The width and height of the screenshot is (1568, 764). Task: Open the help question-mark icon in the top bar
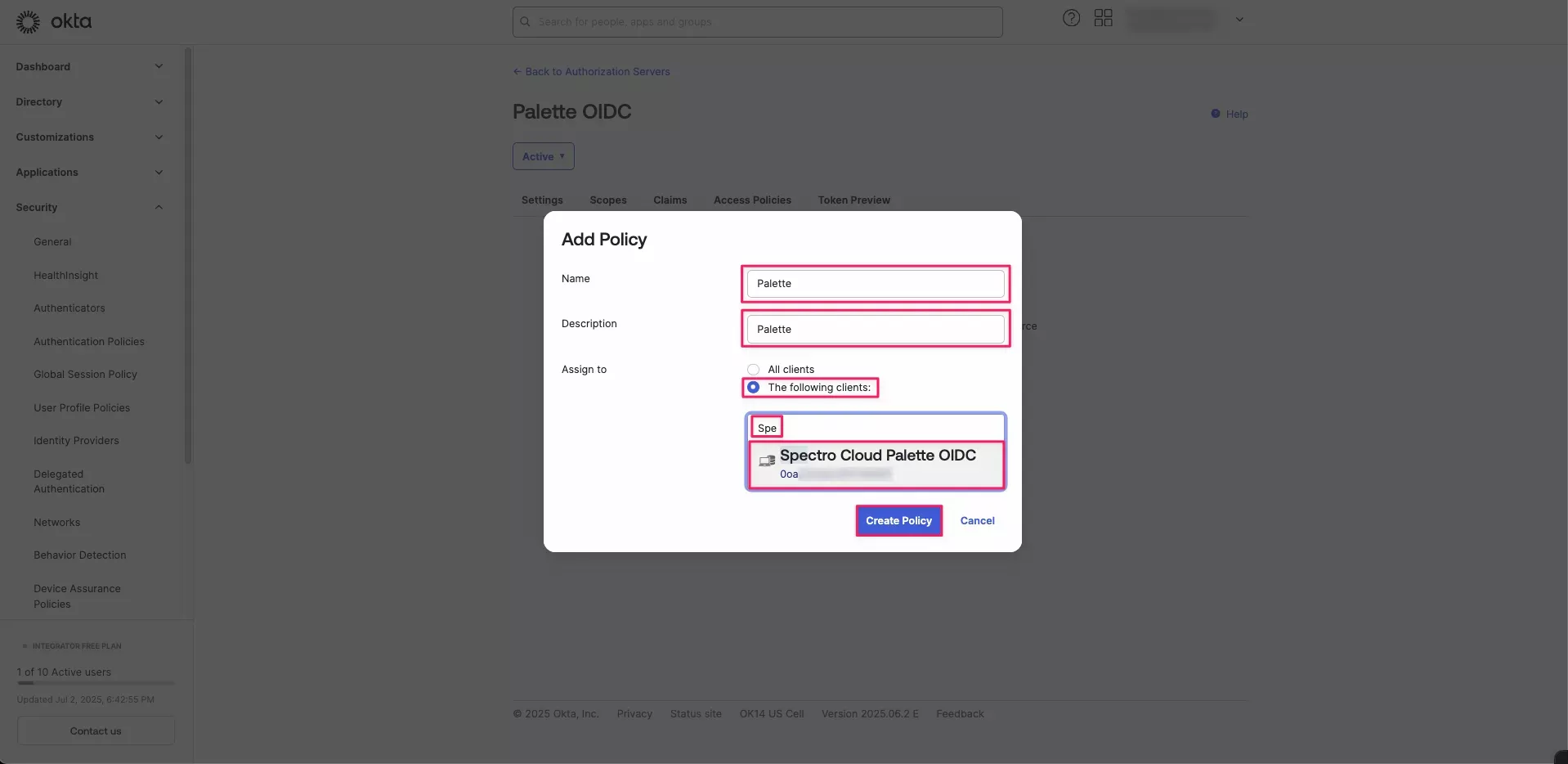point(1071,18)
